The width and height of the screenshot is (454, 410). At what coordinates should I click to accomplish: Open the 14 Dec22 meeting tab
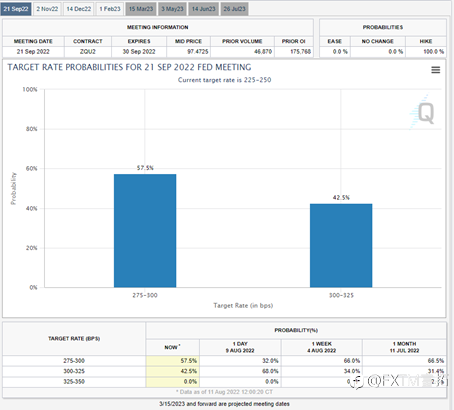[x=78, y=9]
